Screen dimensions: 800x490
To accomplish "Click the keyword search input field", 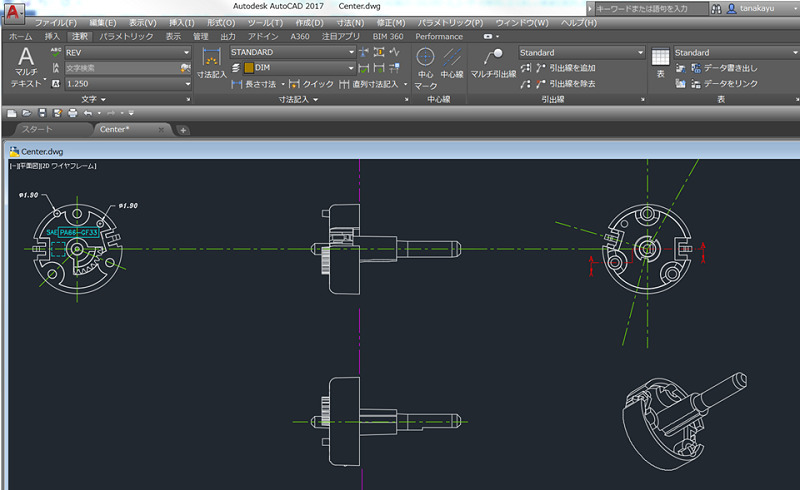I will 650,8.
